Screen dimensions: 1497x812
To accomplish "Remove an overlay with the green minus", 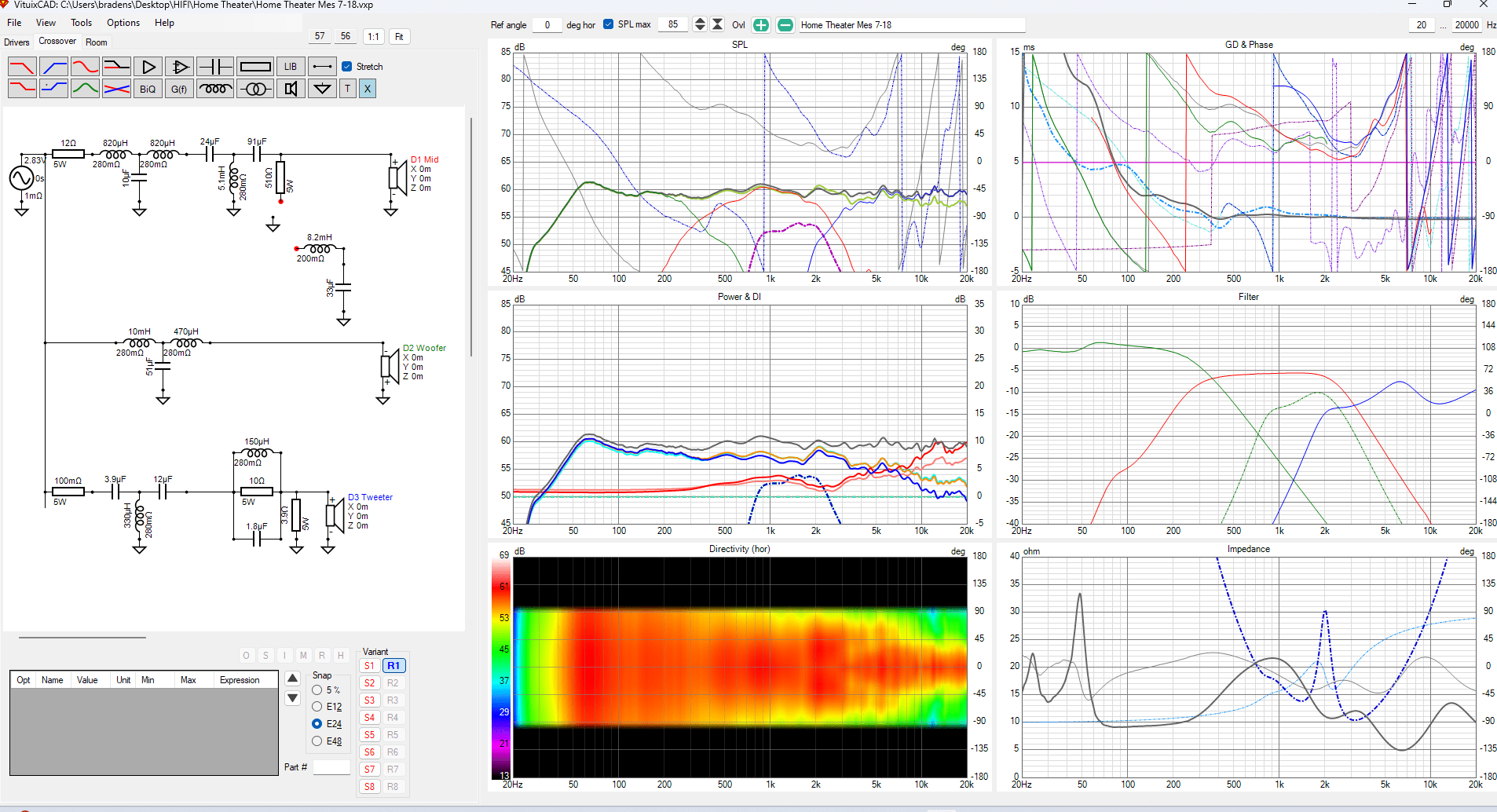I will pos(785,25).
